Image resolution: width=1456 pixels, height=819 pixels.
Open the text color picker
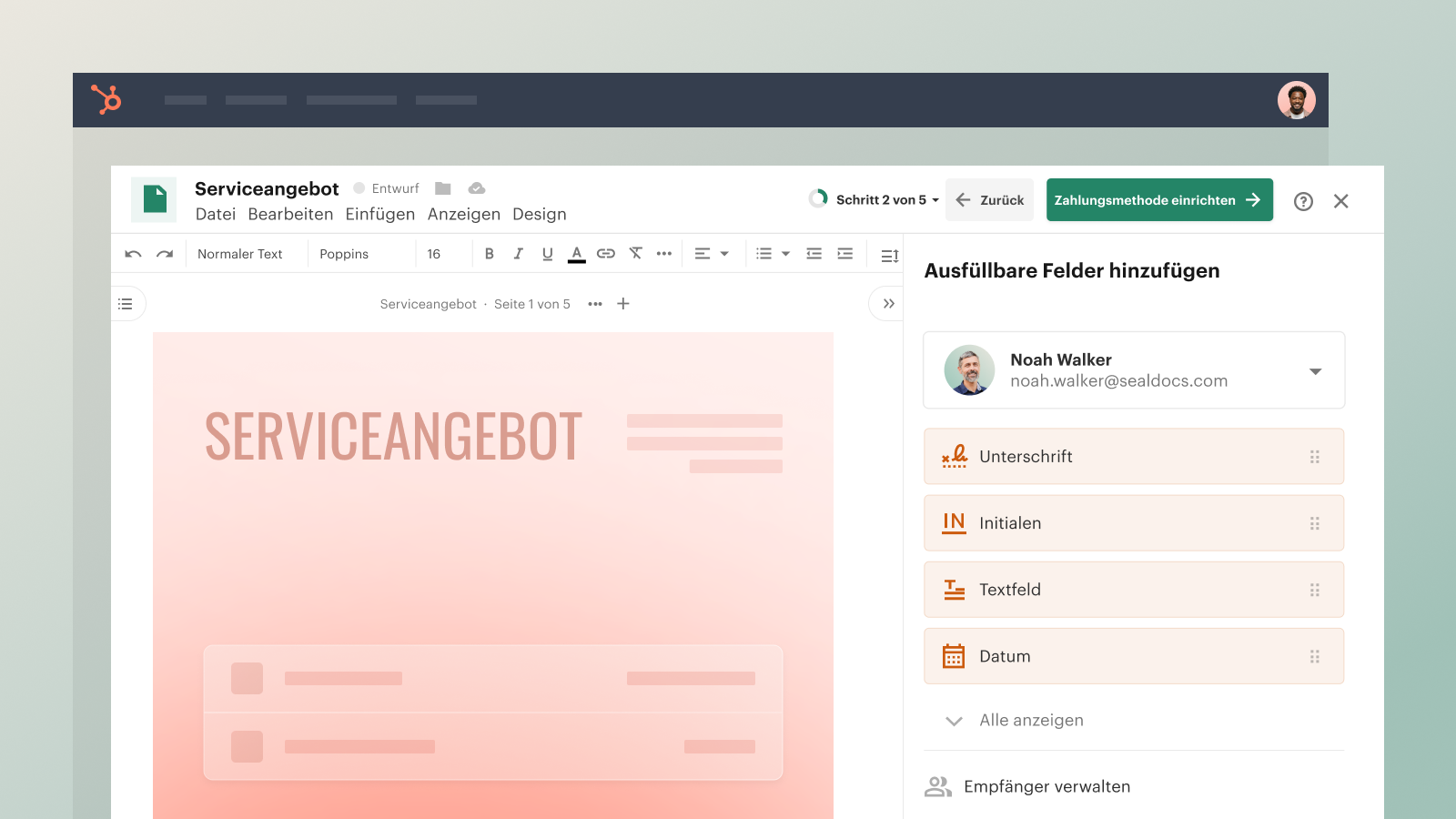576,254
